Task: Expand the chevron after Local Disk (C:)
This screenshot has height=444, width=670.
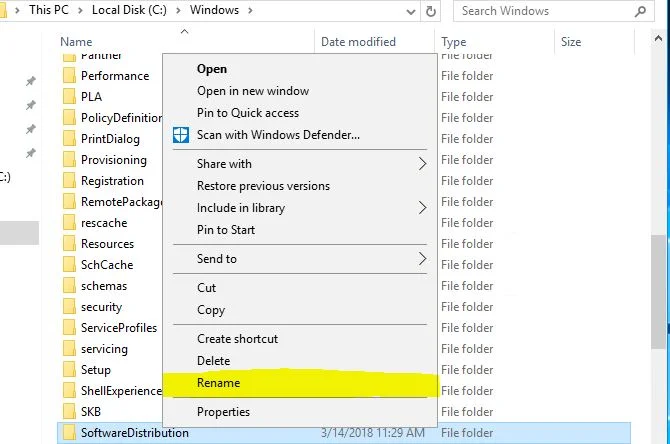Action: point(178,10)
